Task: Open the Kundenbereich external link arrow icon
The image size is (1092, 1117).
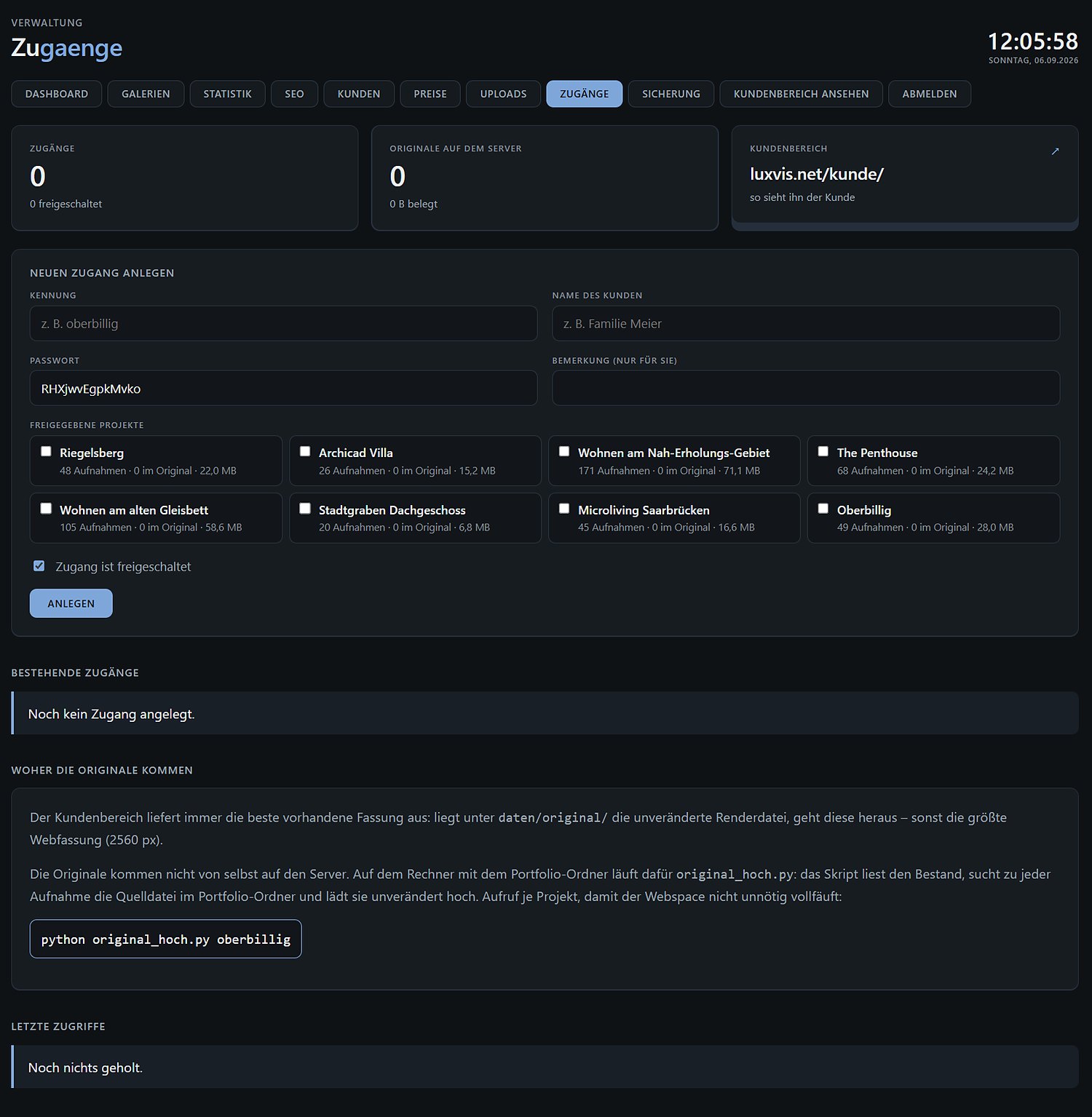Action: click(x=1055, y=151)
